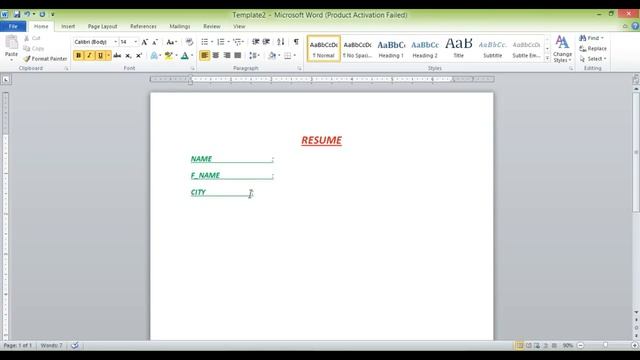Switch to the Mailings tab
640x360 pixels.
click(180, 26)
